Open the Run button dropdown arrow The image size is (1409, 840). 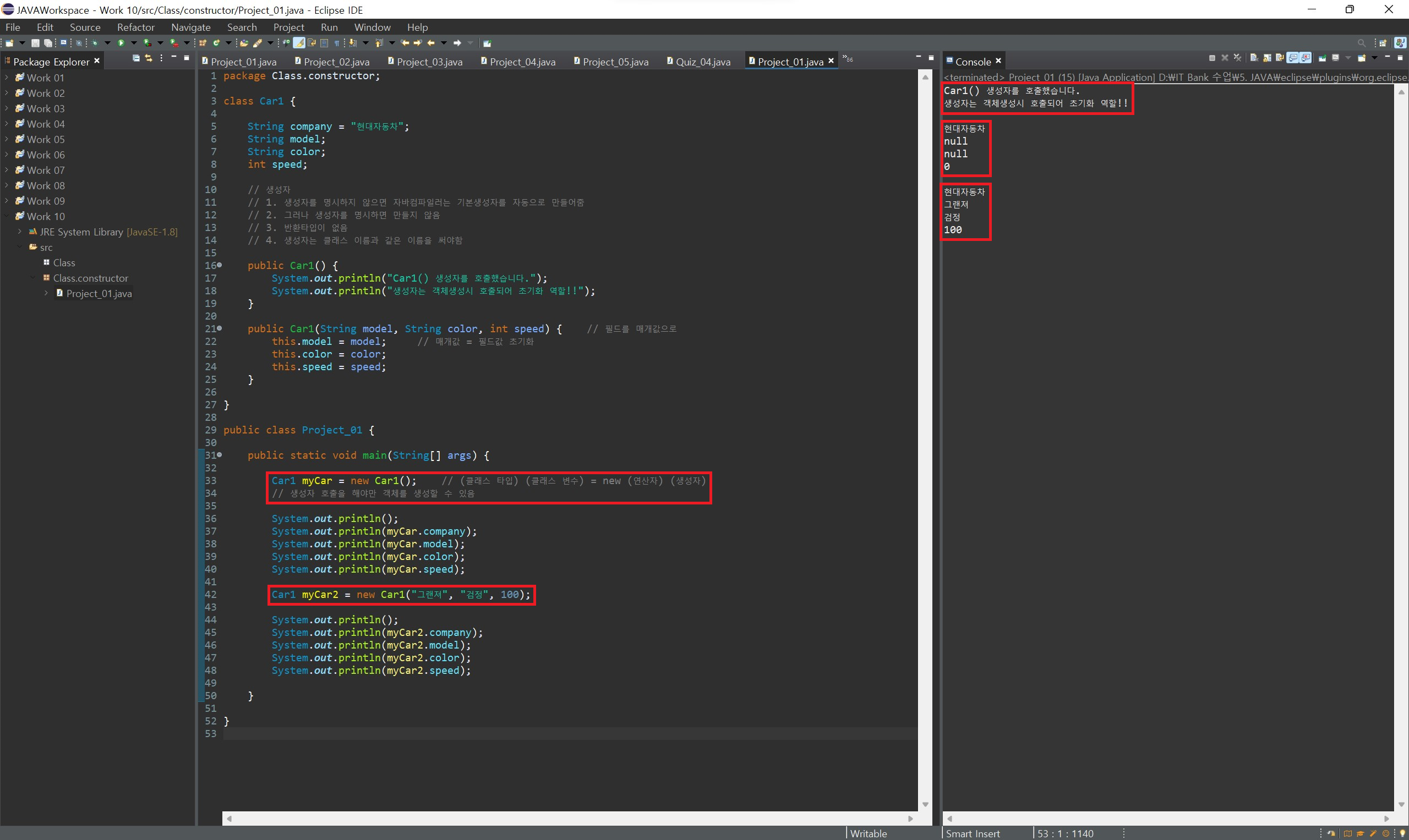[x=134, y=43]
